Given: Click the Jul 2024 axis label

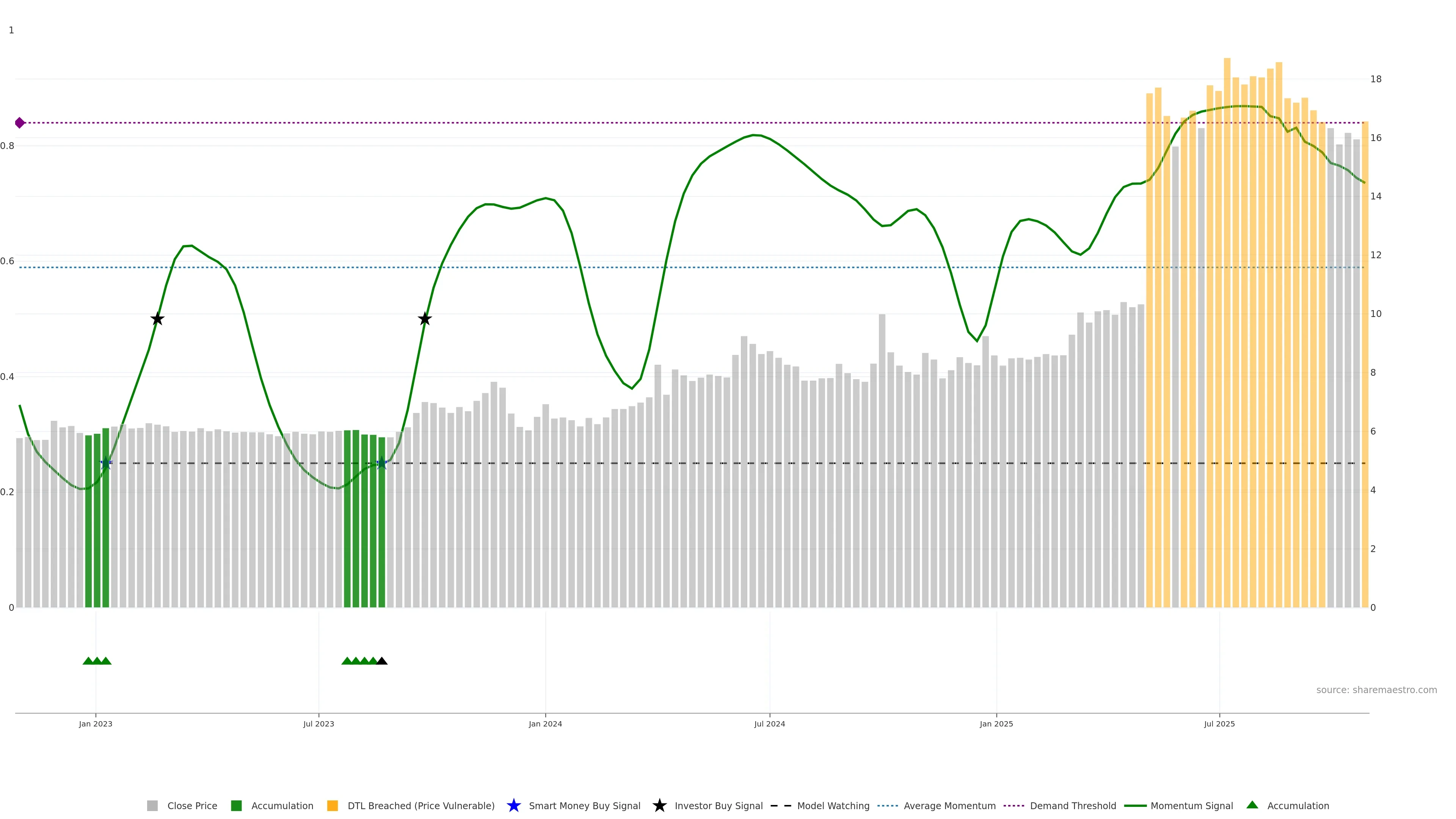Looking at the screenshot, I should coord(769,724).
